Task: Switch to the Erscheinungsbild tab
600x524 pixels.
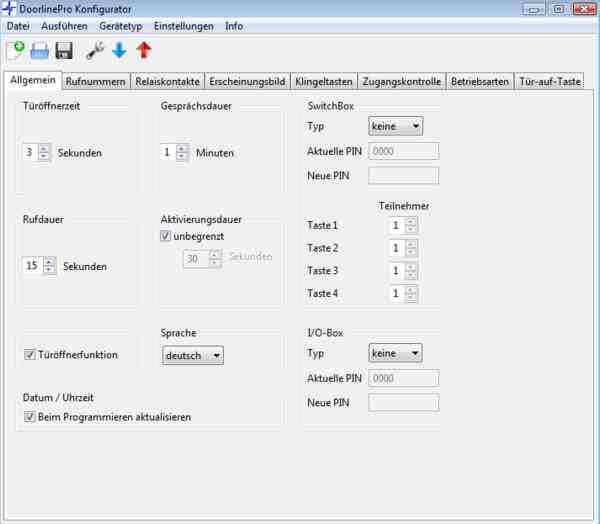Action: (247, 82)
